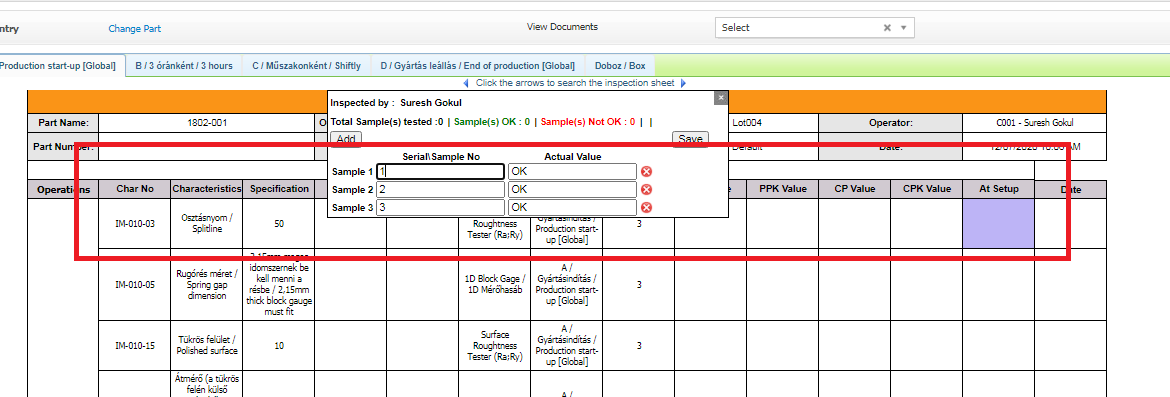Clear the Select dropdown value
The width and height of the screenshot is (1170, 397).
(x=887, y=28)
